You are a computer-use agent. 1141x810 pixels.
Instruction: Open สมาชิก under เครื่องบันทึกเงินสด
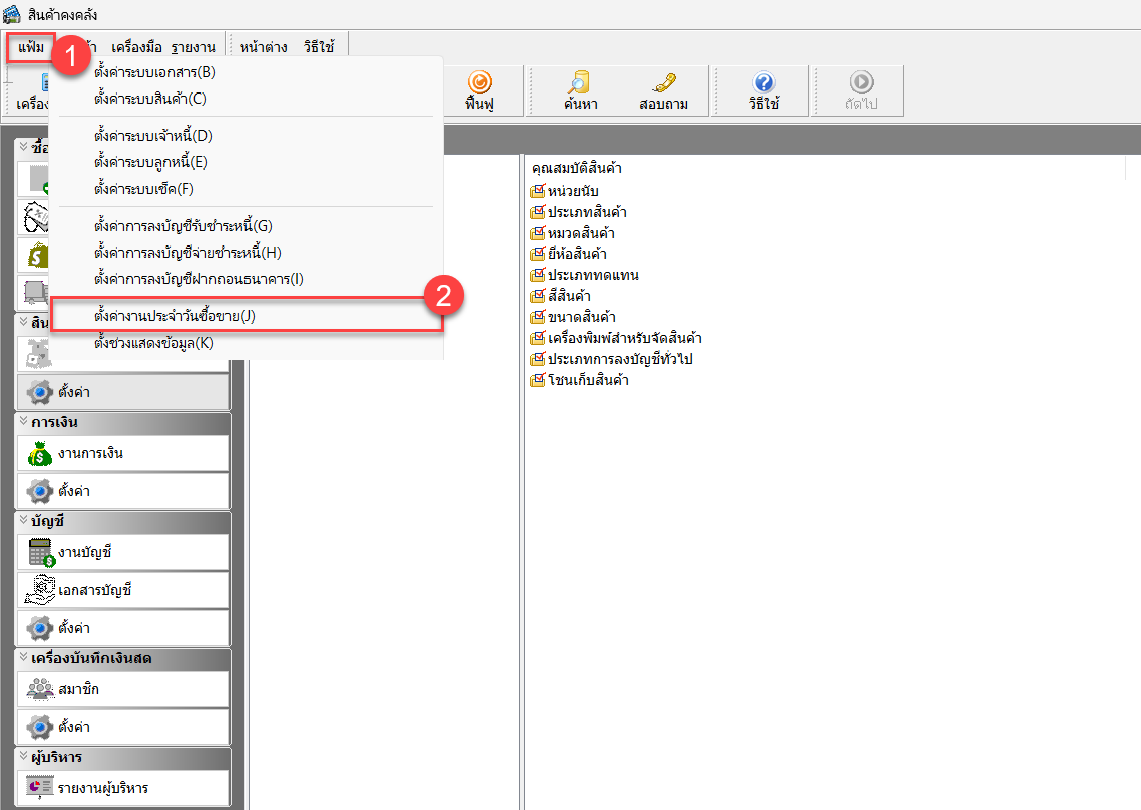[122, 690]
